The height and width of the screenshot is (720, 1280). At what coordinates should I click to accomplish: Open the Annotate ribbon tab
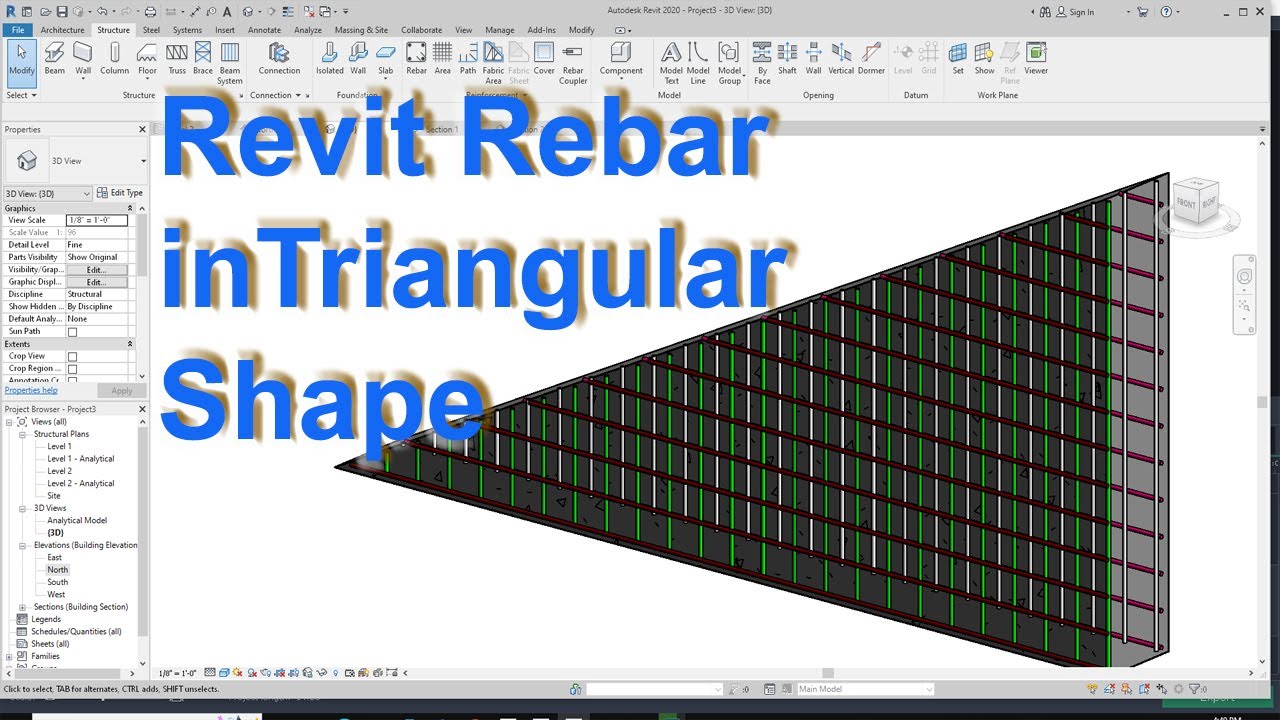click(264, 30)
